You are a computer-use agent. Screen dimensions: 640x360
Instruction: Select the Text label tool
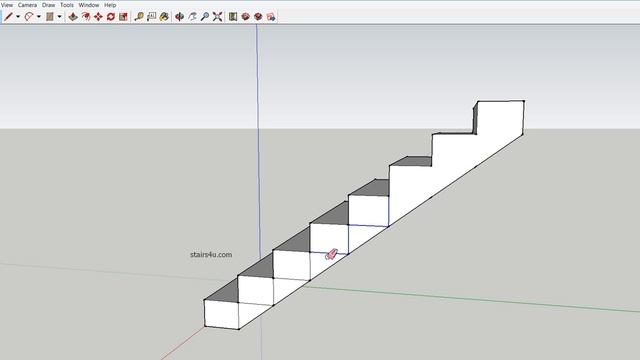(151, 17)
